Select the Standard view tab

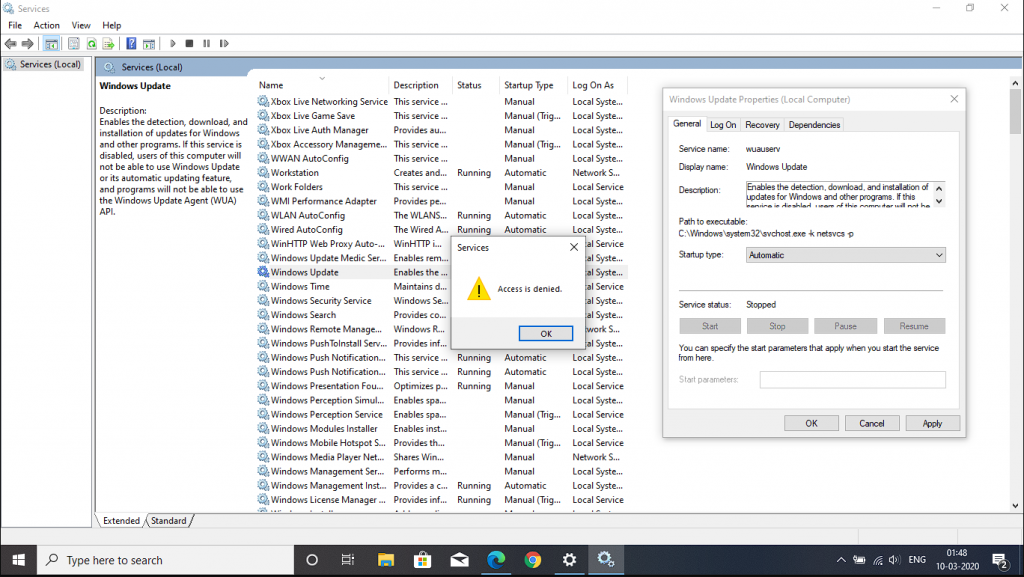(x=169, y=521)
